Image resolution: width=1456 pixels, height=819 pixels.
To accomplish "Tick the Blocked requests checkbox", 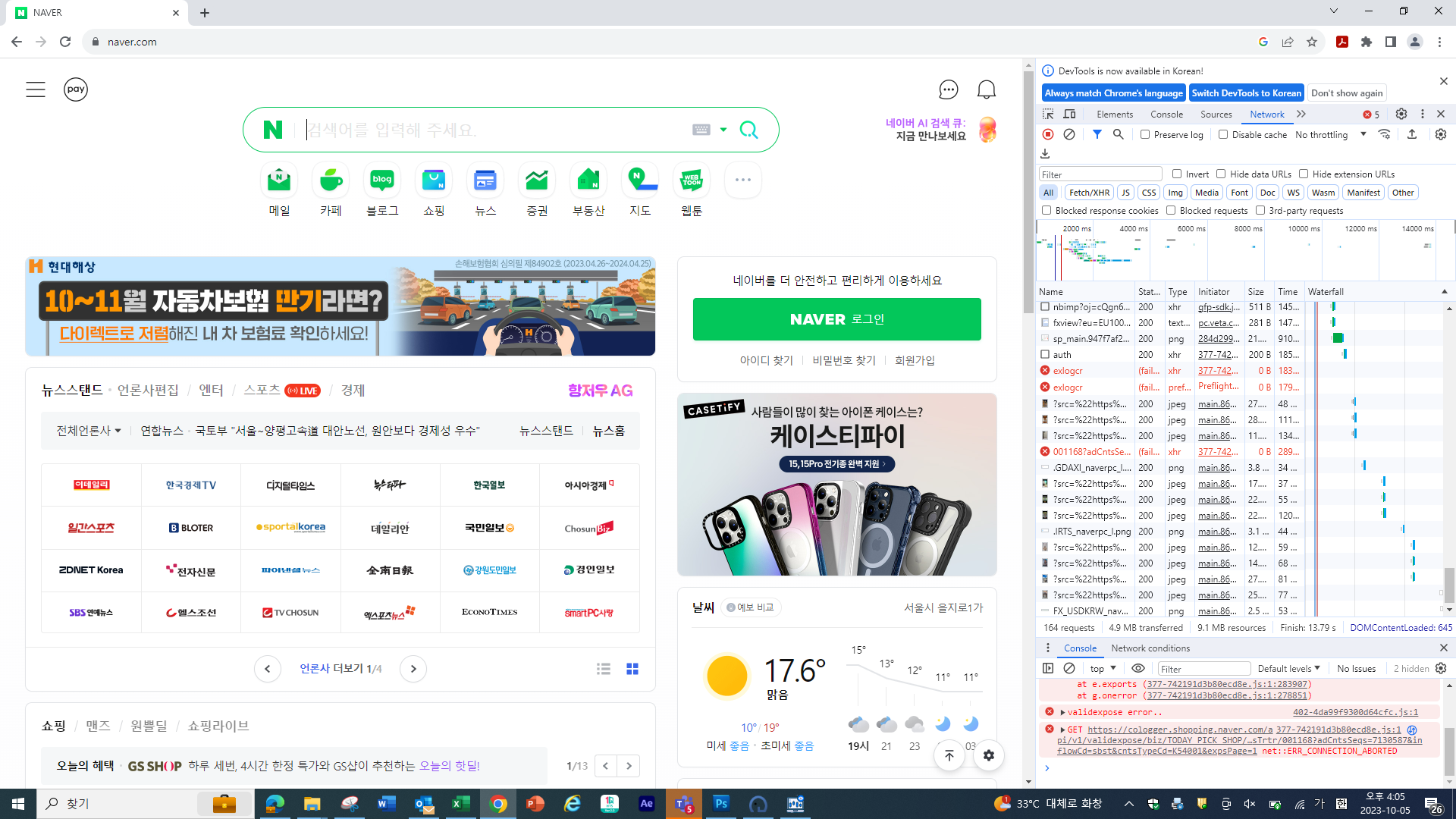I will (x=1171, y=210).
